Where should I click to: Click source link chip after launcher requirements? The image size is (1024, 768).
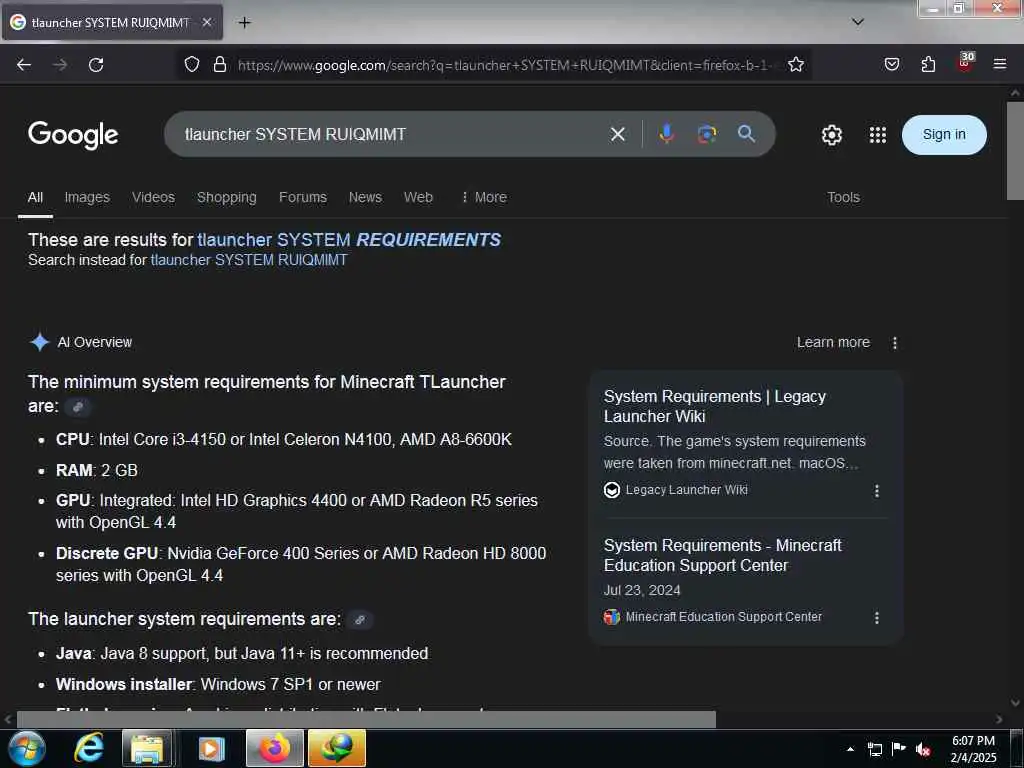[360, 620]
